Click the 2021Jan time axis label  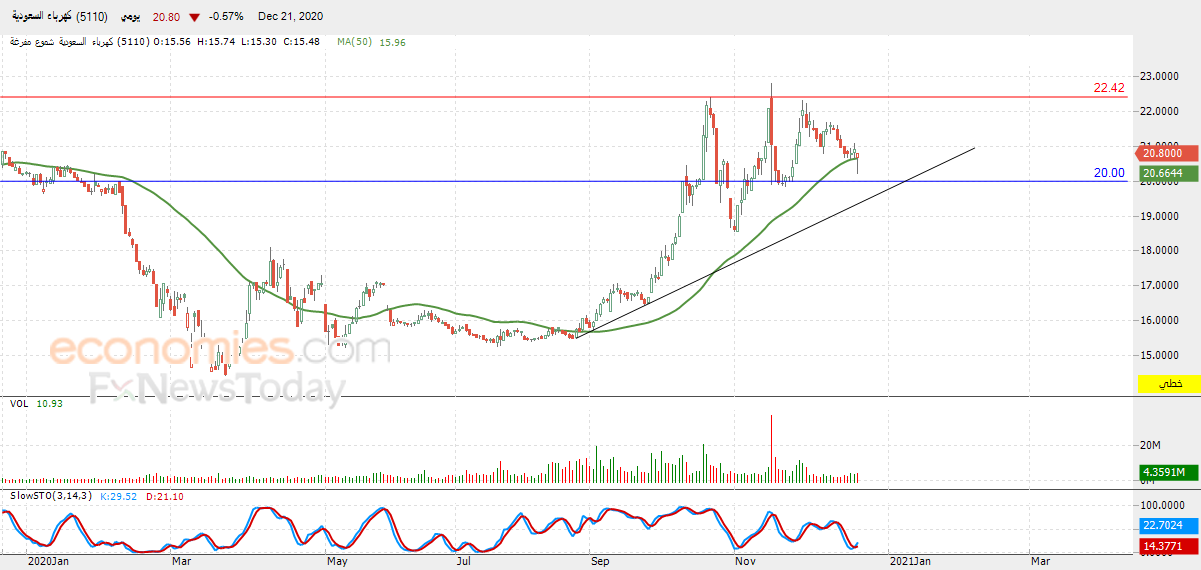pos(912,562)
